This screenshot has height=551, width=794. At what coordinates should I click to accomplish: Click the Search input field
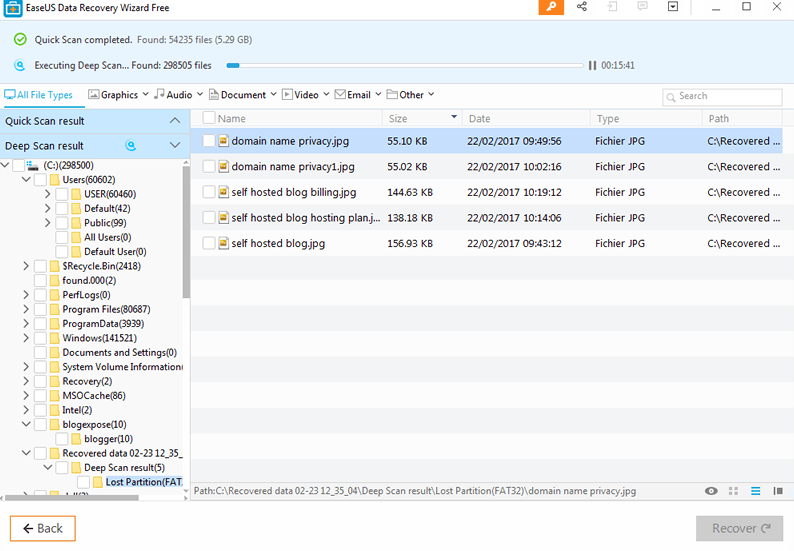pyautogui.click(x=722, y=96)
